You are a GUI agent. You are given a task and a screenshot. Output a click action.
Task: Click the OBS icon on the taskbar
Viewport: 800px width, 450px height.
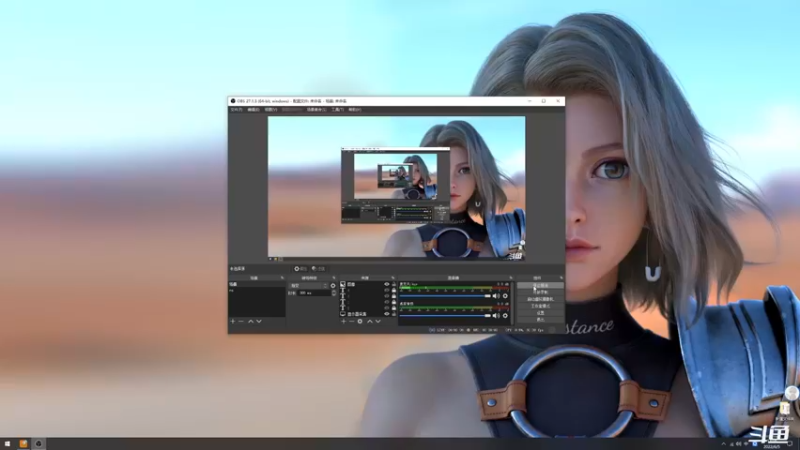39,444
